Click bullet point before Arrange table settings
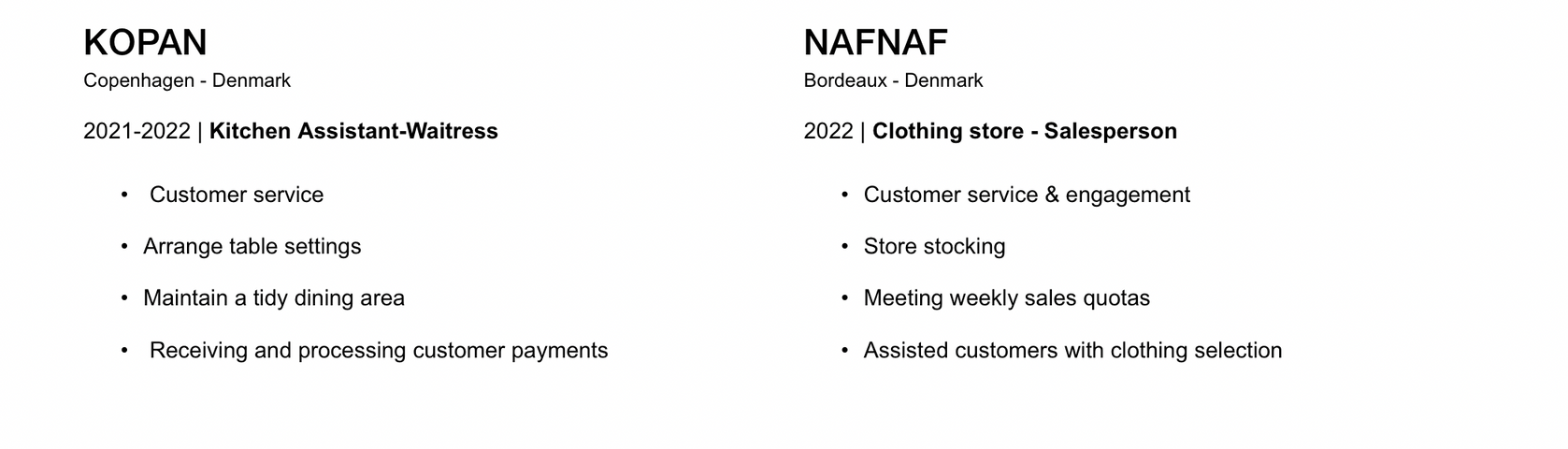1568x449 pixels. 124,247
